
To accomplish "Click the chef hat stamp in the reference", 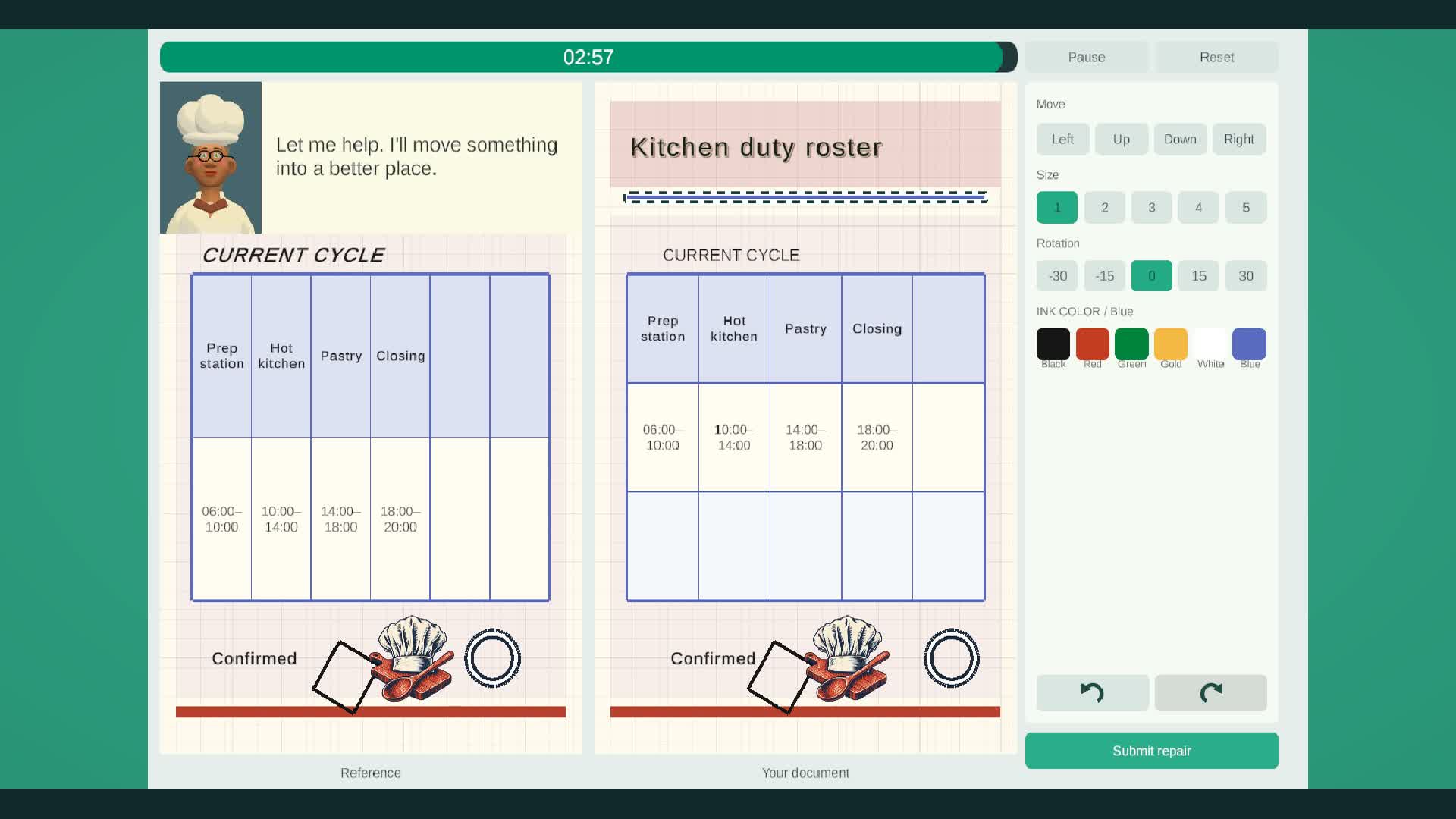I will pyautogui.click(x=412, y=658).
